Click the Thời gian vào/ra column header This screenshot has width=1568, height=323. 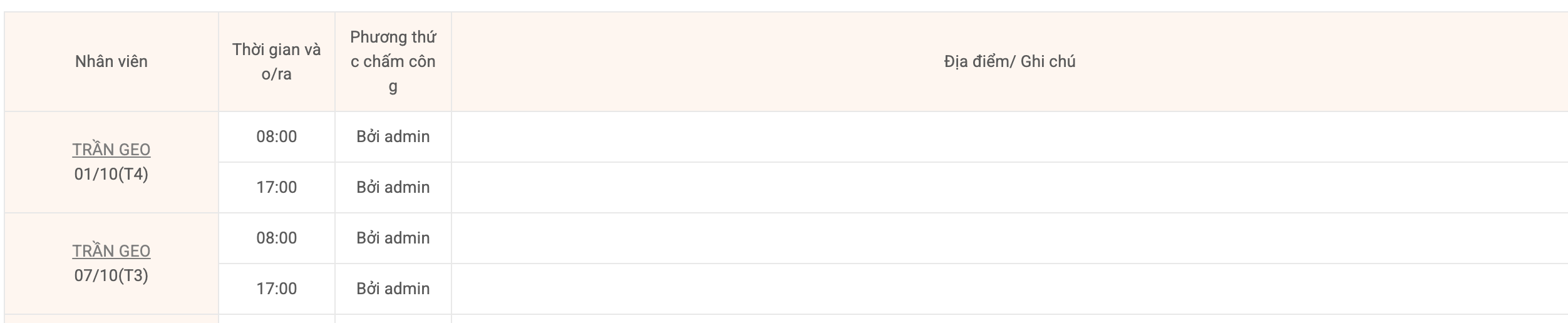[276, 61]
